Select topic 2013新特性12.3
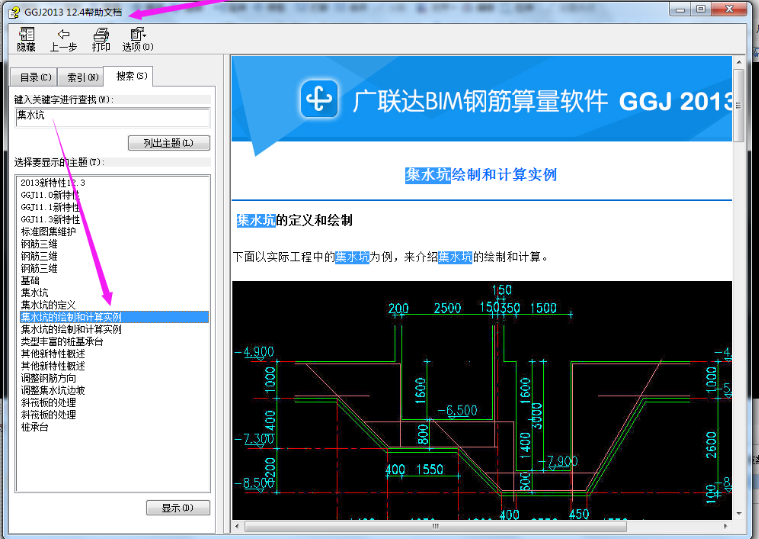Viewport: 759px width, 539px height. (x=53, y=182)
